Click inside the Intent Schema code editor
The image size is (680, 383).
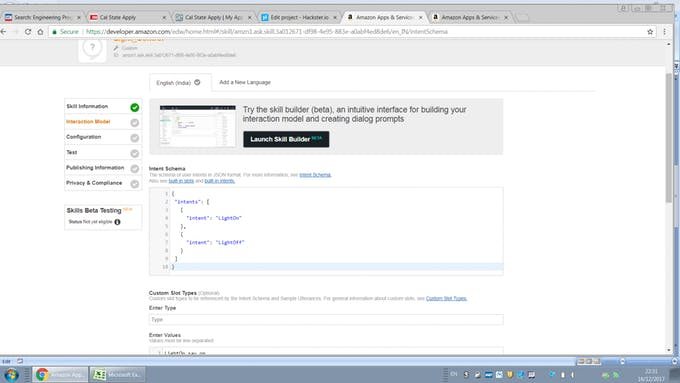tap(326, 231)
